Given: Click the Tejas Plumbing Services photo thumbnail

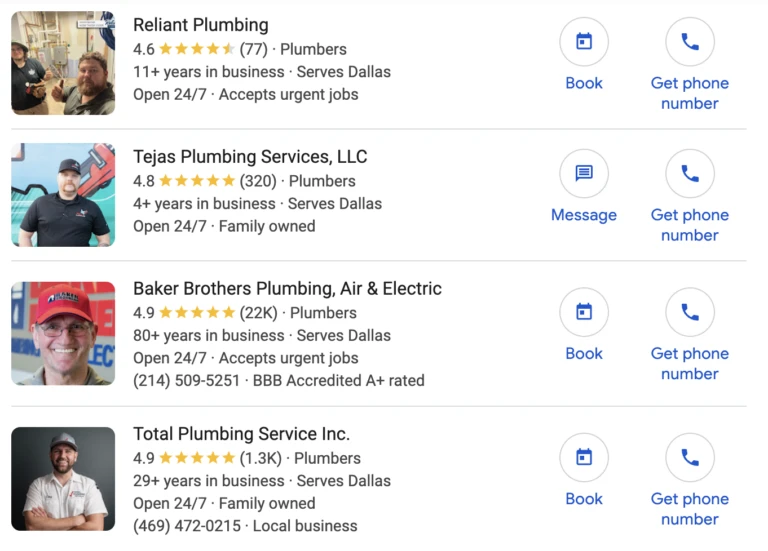Looking at the screenshot, I should 63,195.
